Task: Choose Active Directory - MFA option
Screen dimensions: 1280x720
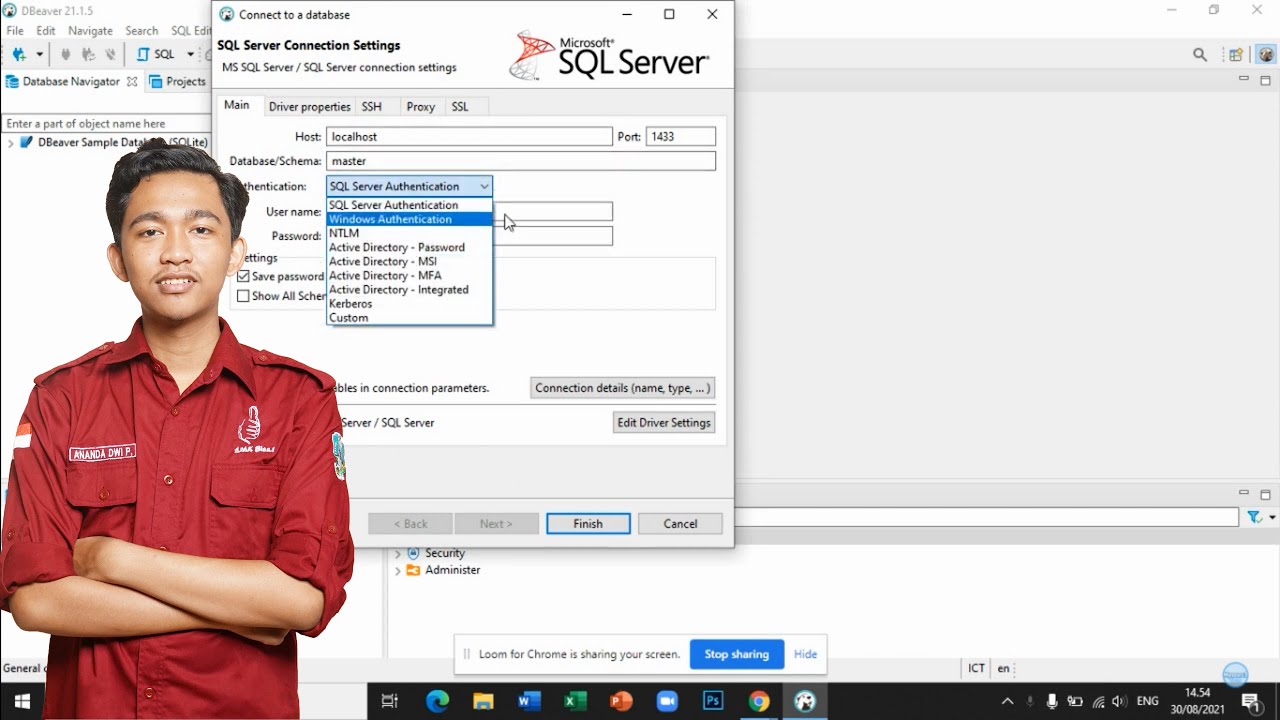Action: click(410, 275)
